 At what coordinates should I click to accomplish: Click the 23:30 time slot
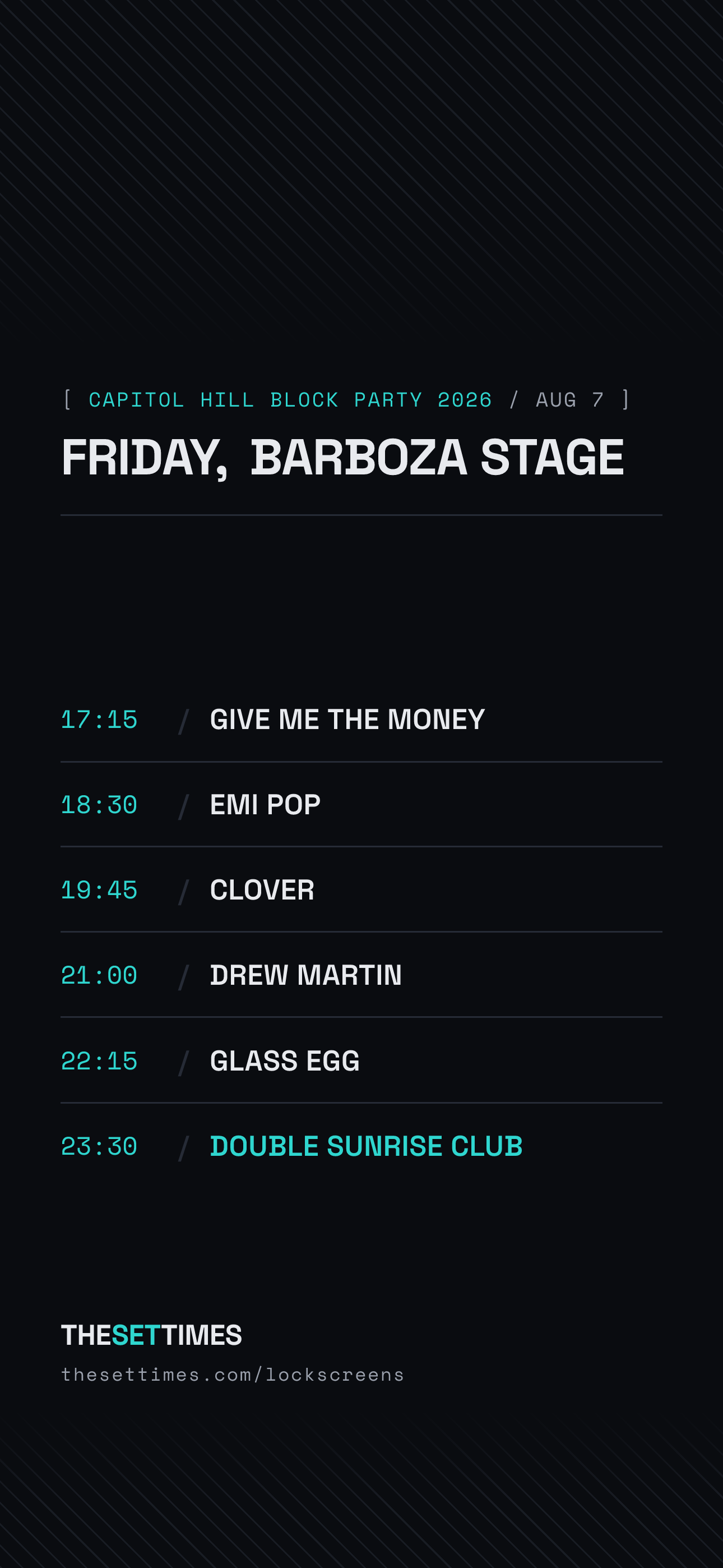(x=99, y=1147)
